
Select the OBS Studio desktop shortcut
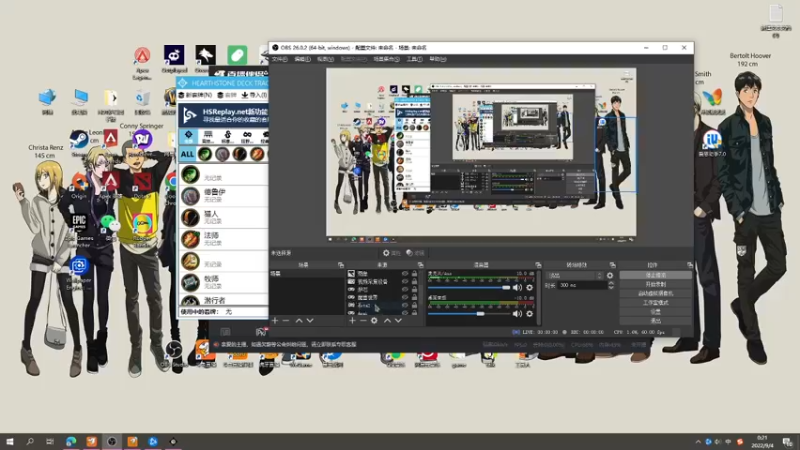point(173,354)
